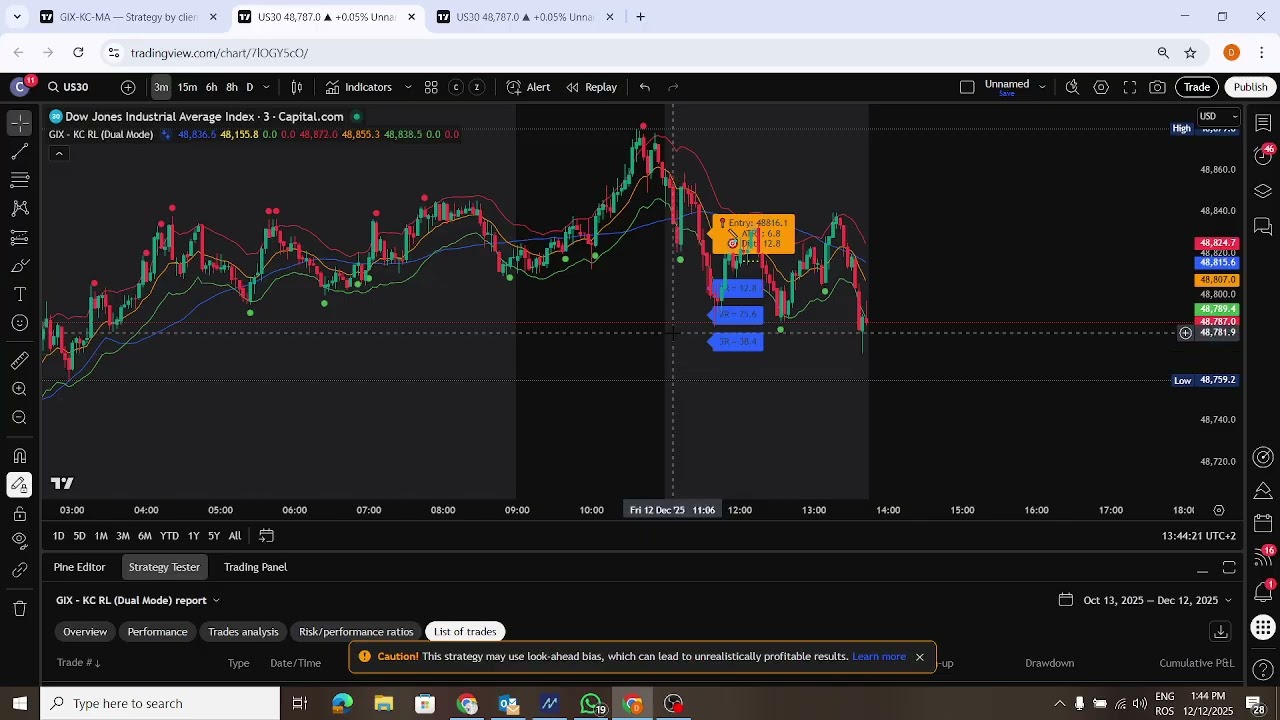This screenshot has width=1280, height=720.
Task: Toggle stay in drawing mode pencil-lock
Action: 19,485
